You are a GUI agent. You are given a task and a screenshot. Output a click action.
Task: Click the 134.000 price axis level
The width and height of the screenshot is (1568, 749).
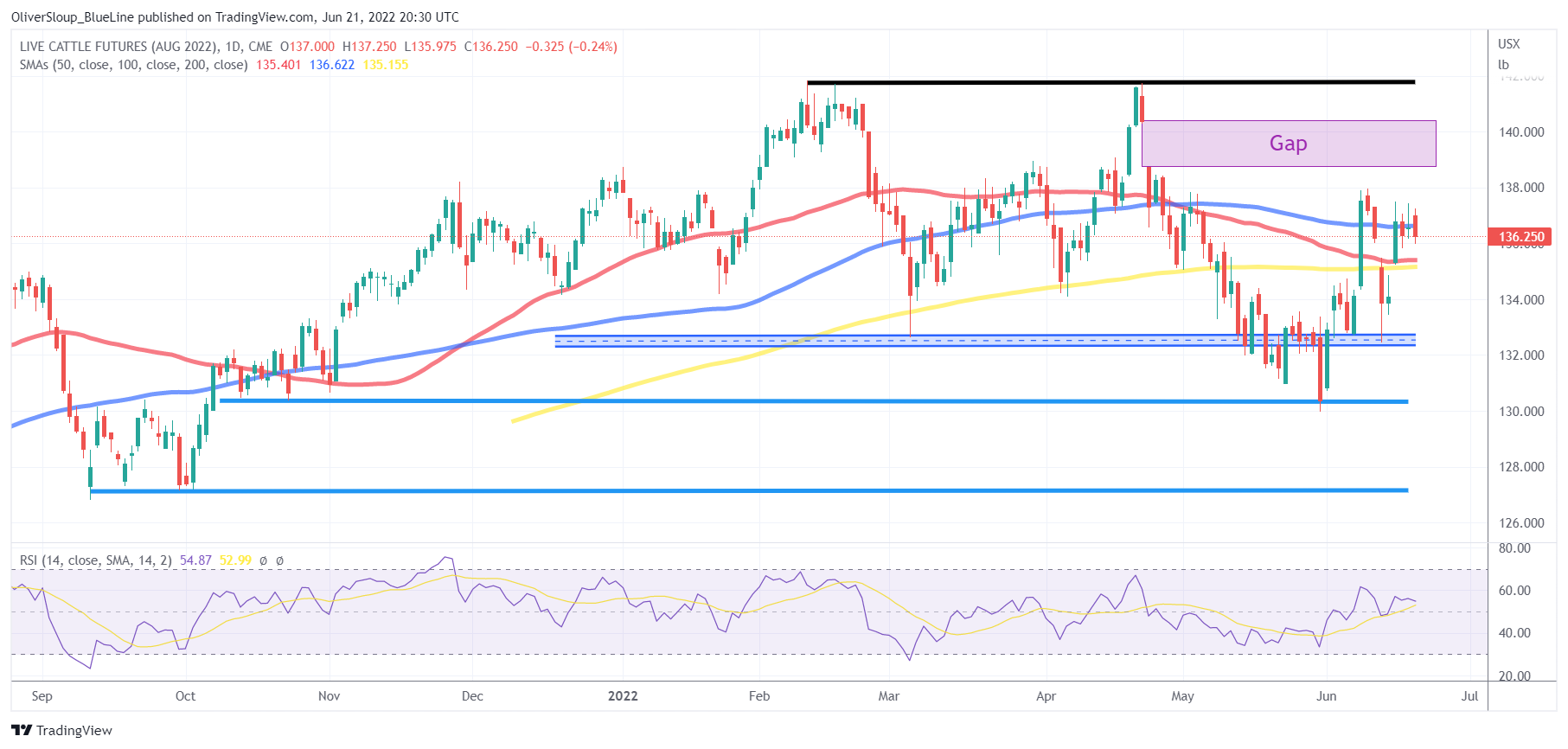[1521, 300]
